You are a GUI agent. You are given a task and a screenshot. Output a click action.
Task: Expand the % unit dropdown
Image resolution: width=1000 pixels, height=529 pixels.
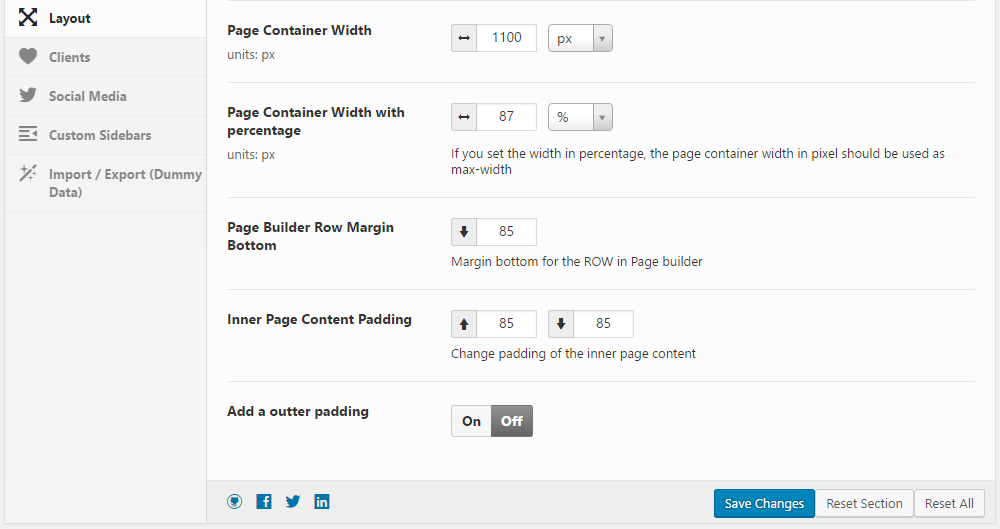580,117
